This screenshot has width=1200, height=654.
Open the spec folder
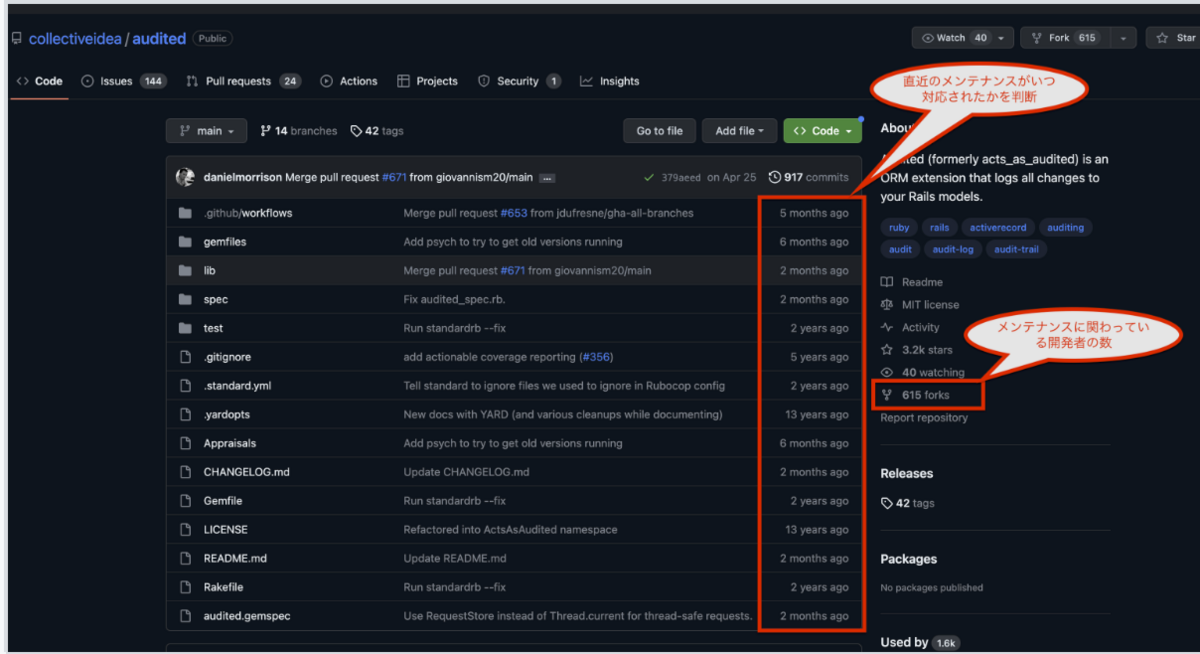coord(216,299)
